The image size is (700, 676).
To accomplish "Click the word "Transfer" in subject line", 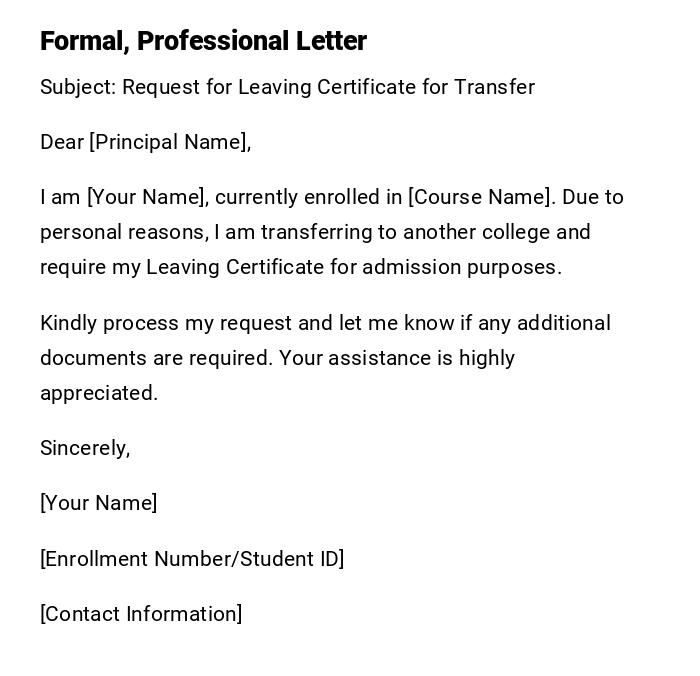I will point(494,87).
